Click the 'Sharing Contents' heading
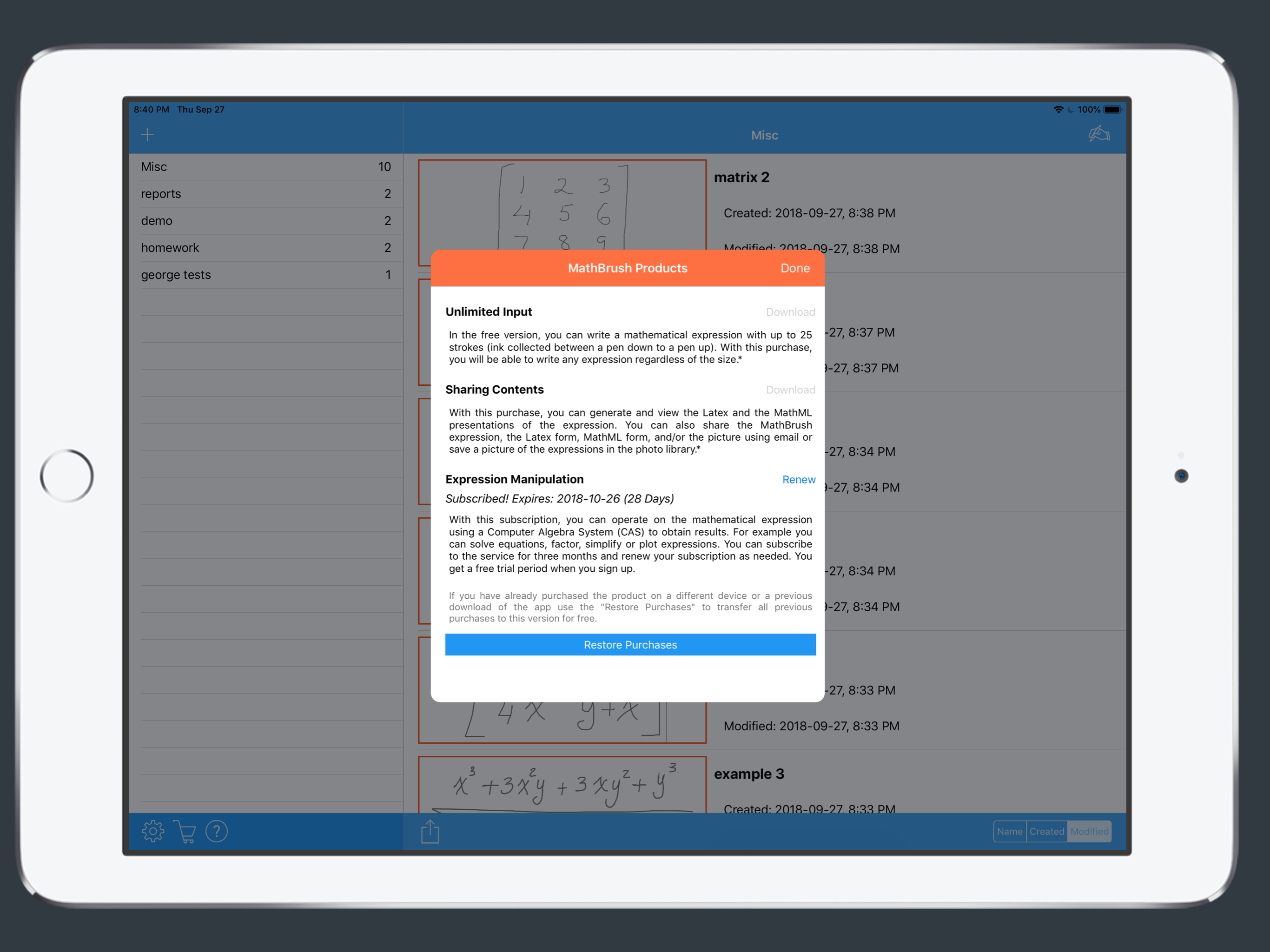1270x952 pixels. click(494, 389)
